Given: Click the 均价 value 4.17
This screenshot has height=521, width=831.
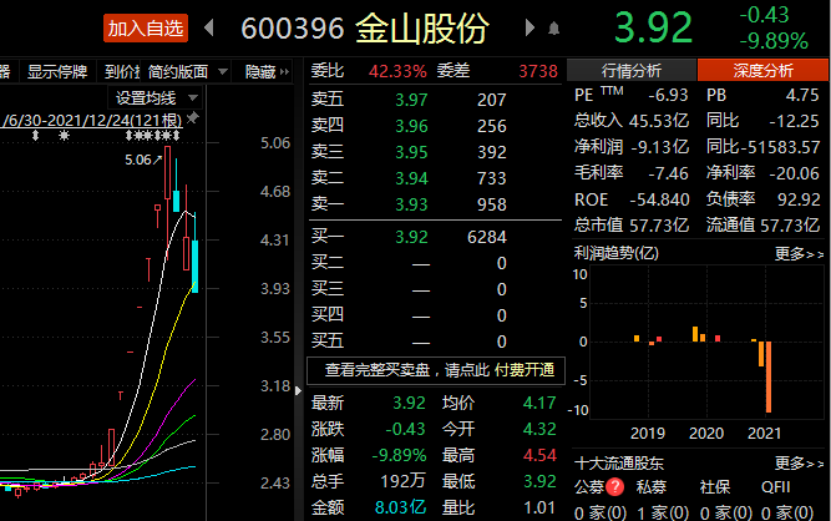Looking at the screenshot, I should click(x=540, y=403).
